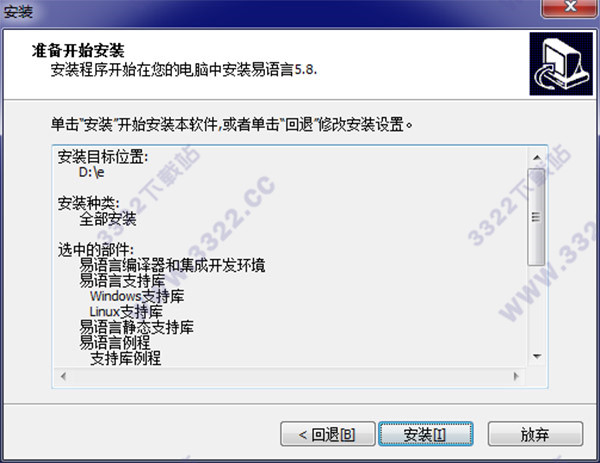
Task: Click the 易语言静态支持库 entry
Action: [x=136, y=327]
